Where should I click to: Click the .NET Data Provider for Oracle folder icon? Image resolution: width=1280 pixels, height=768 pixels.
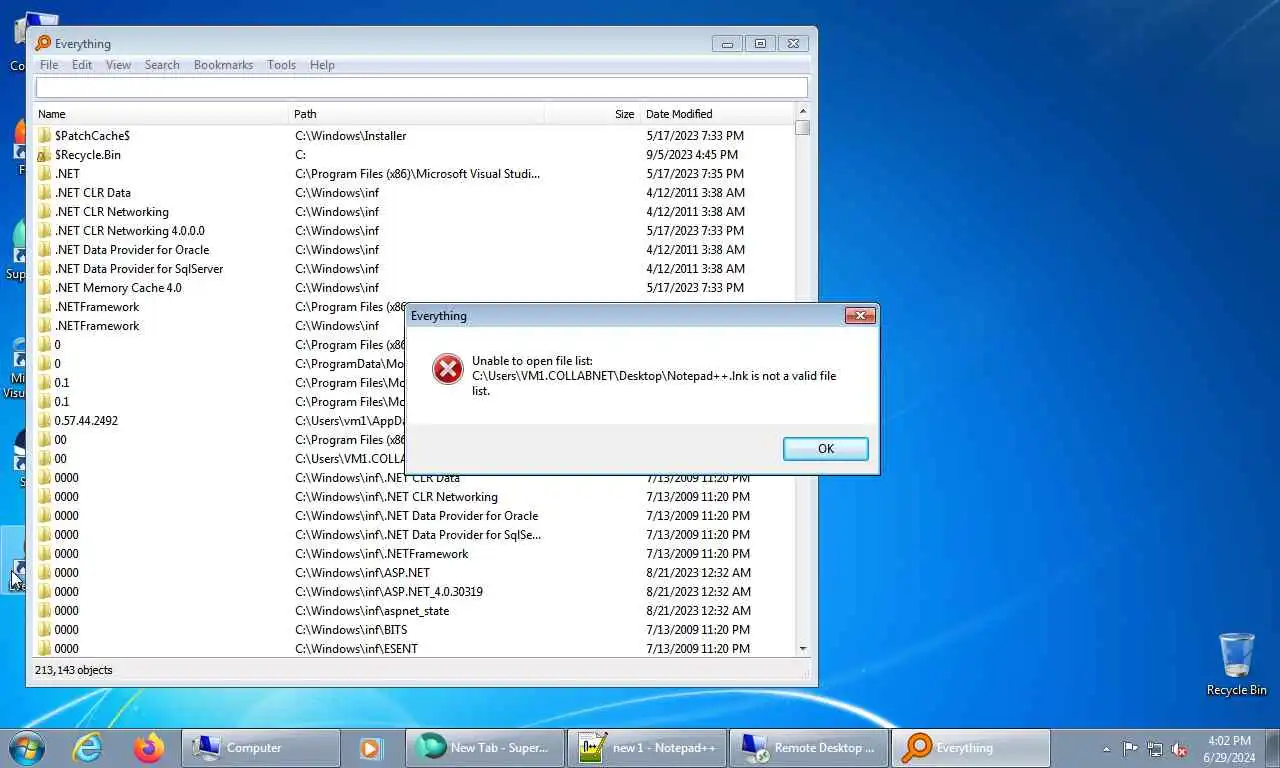pos(44,249)
